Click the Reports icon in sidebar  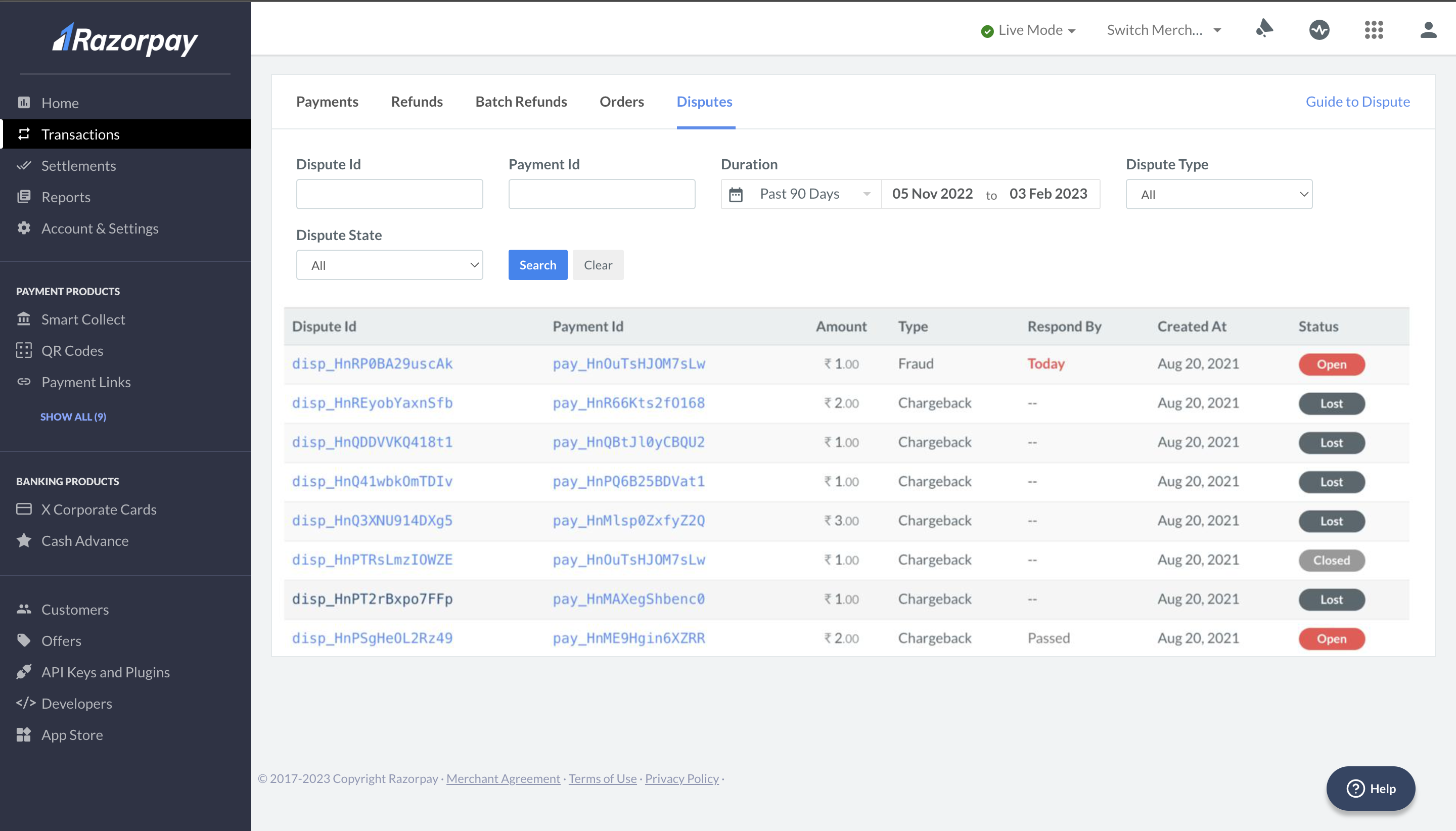[23, 196]
